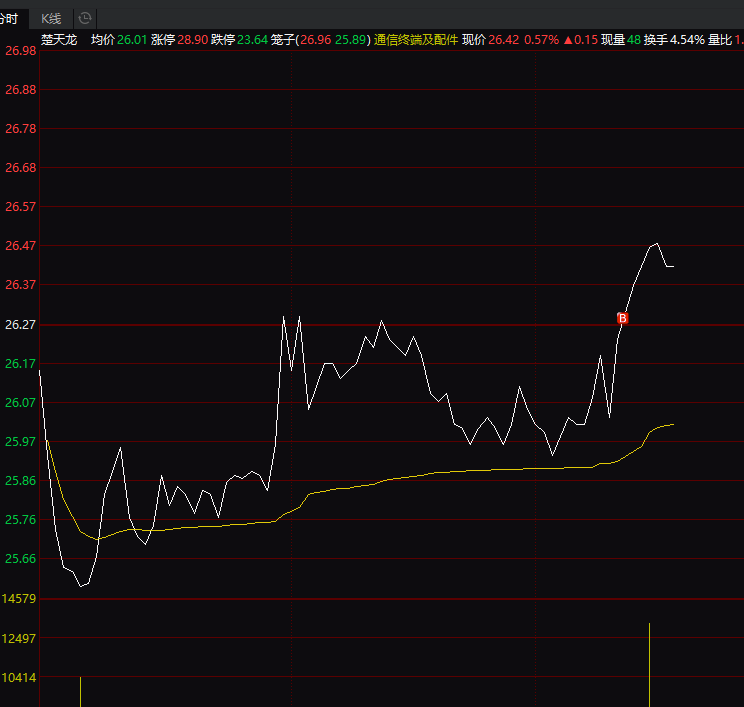Screen dimensions: 744x707
Task: Click y-axis label 26.07
Action: click(x=20, y=403)
